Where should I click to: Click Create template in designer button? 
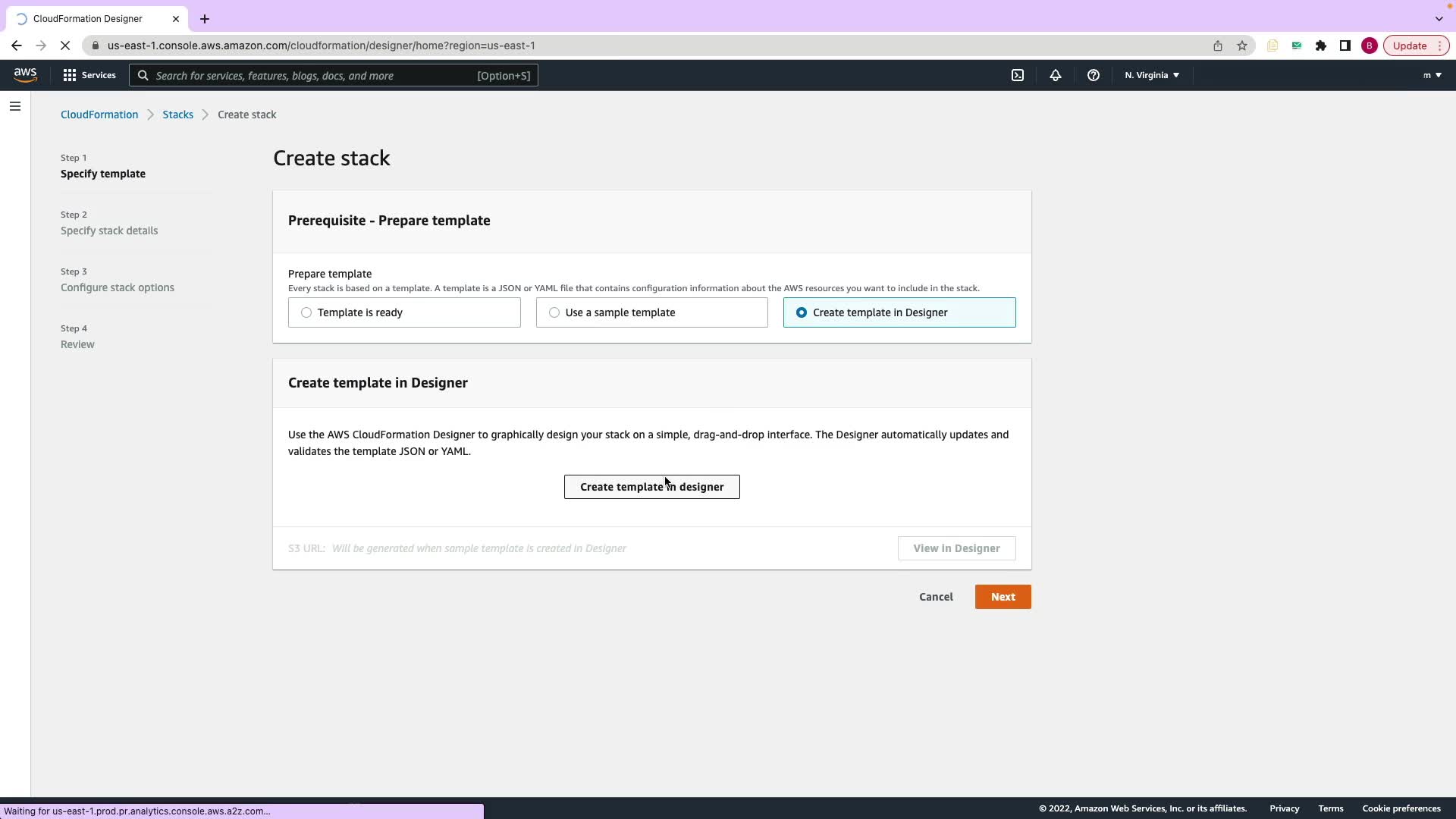pyautogui.click(x=651, y=487)
